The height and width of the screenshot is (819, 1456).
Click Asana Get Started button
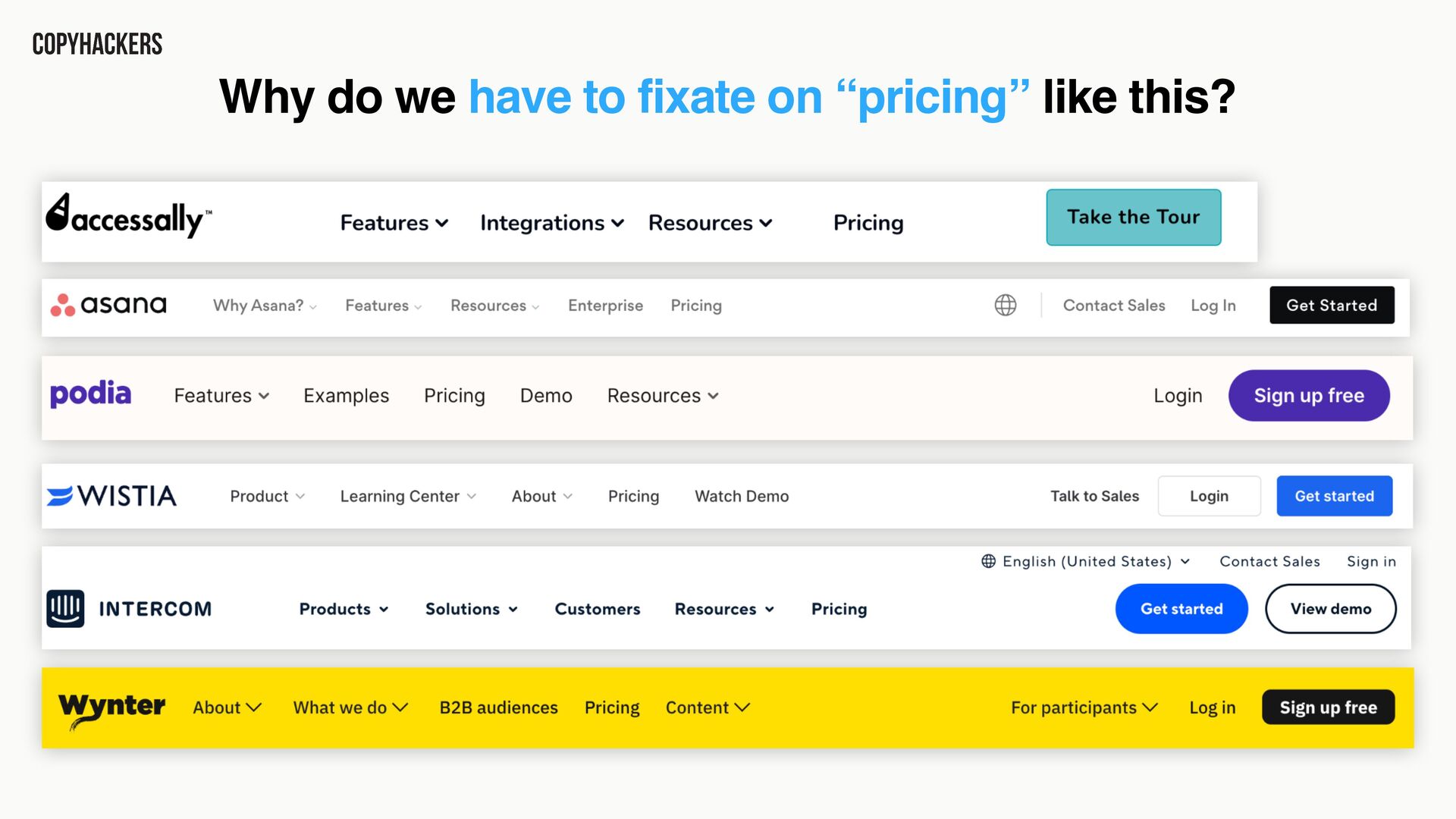pyautogui.click(x=1332, y=305)
